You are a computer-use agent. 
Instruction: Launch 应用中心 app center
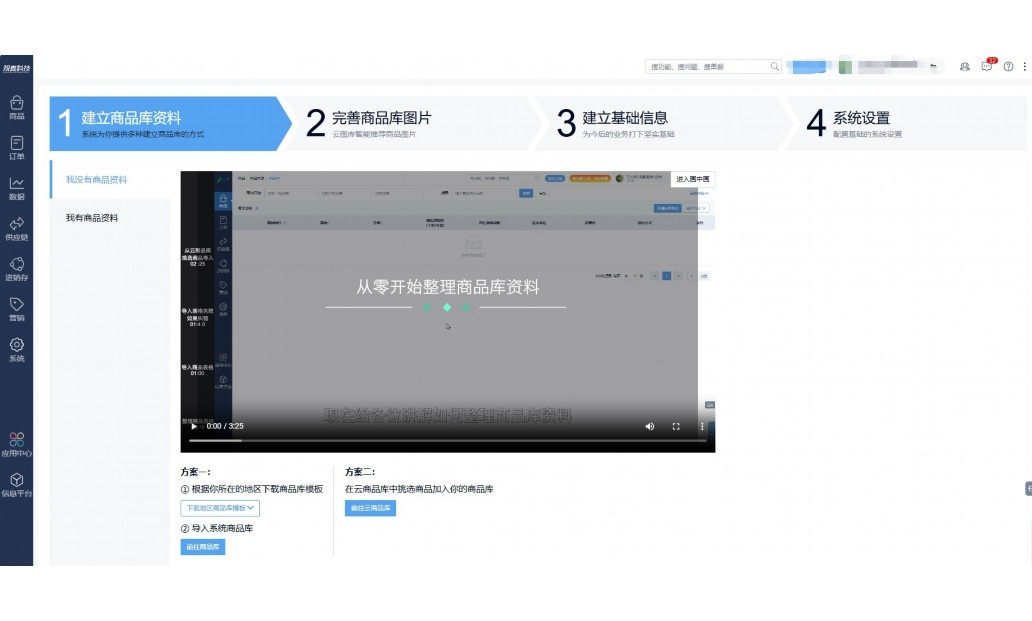16,444
